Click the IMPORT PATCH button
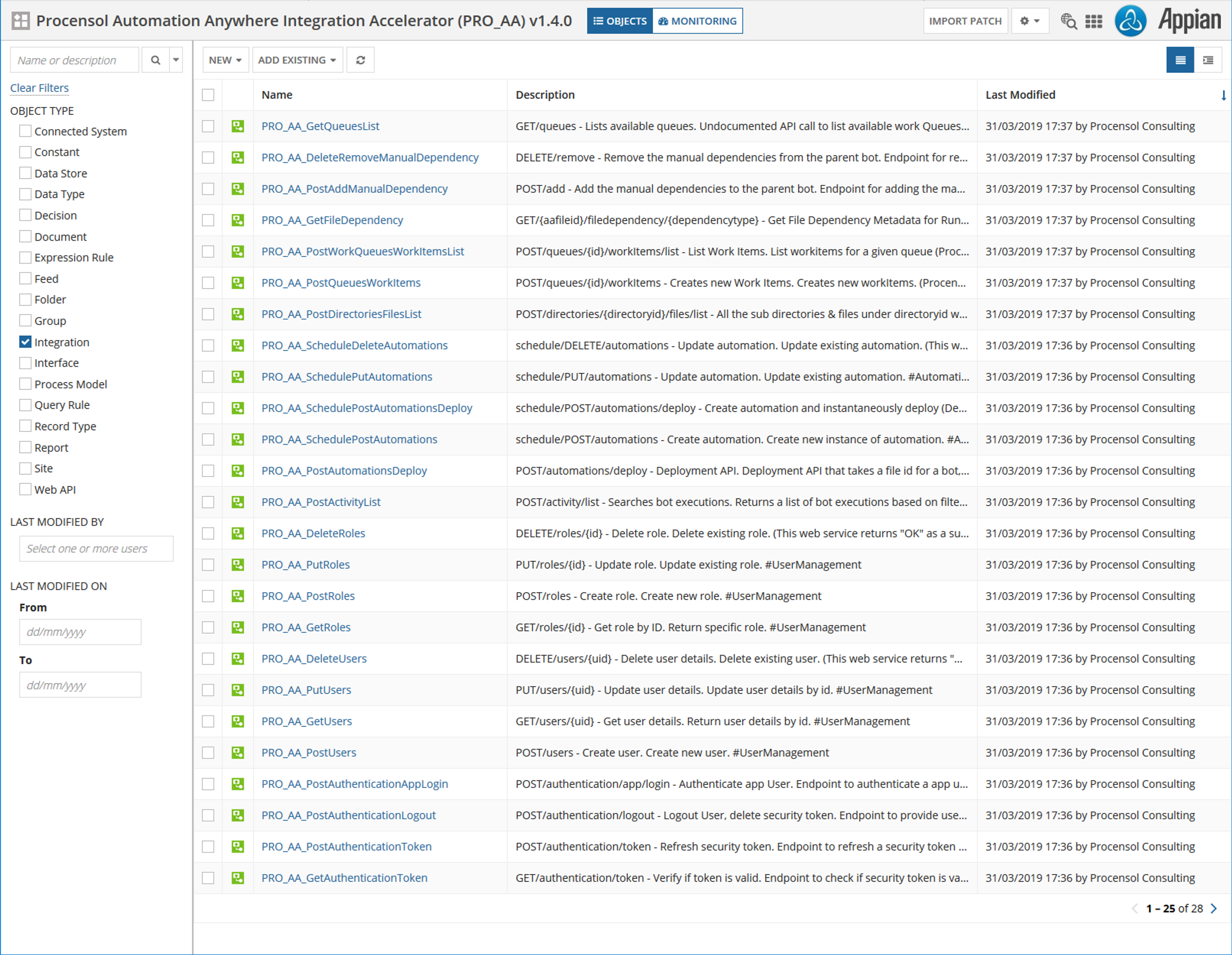 point(965,21)
